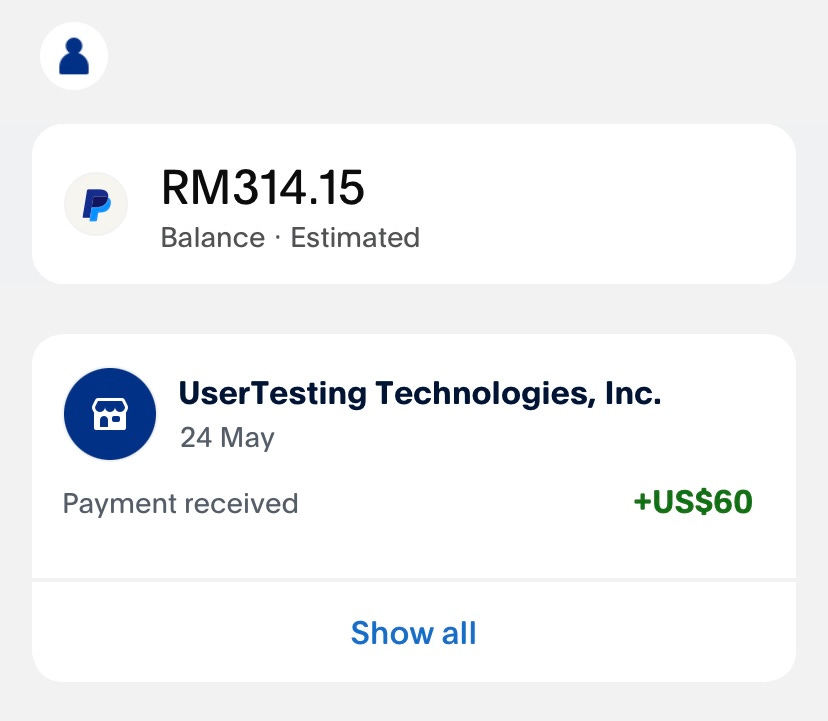Open the RM314.15 balance amount
Screen dimensions: 828x721
(262, 187)
